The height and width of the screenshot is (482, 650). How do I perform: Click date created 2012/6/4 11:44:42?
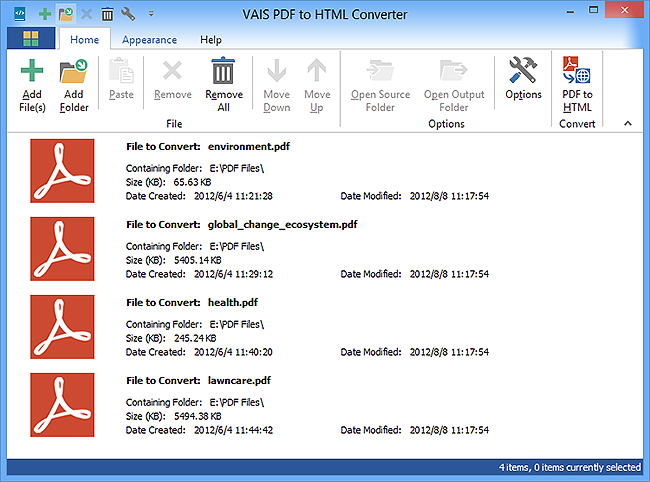(x=233, y=430)
